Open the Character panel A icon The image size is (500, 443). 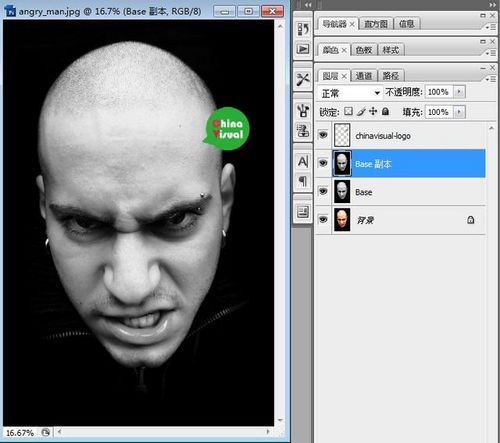pyautogui.click(x=303, y=162)
